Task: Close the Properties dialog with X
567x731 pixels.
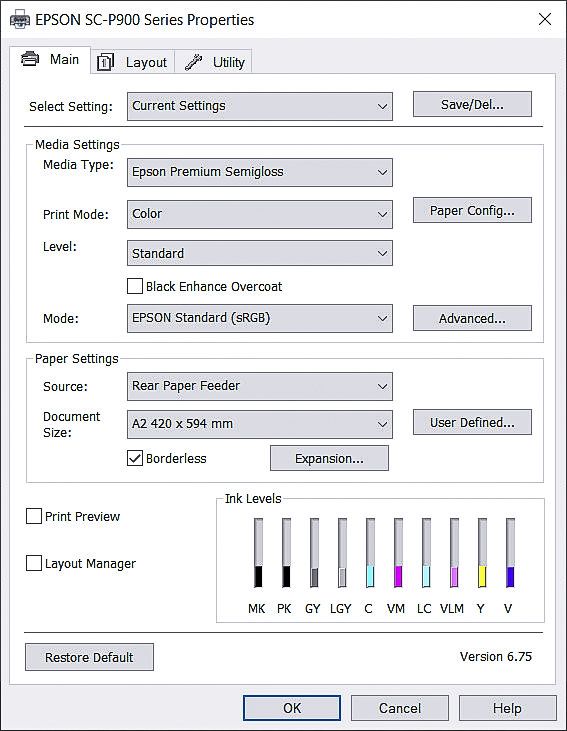Action: click(545, 19)
